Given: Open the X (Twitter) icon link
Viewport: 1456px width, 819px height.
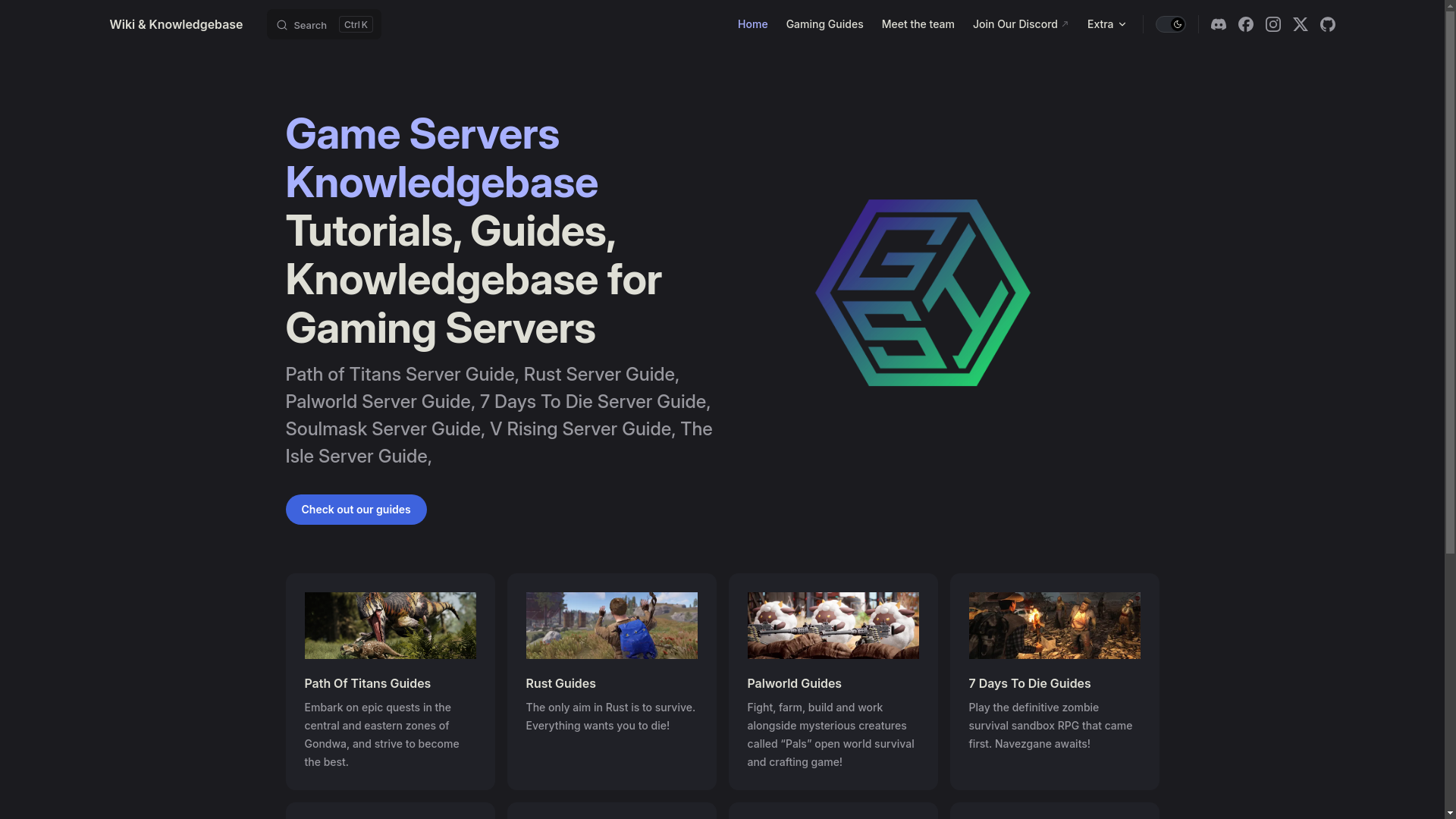Looking at the screenshot, I should [x=1301, y=24].
